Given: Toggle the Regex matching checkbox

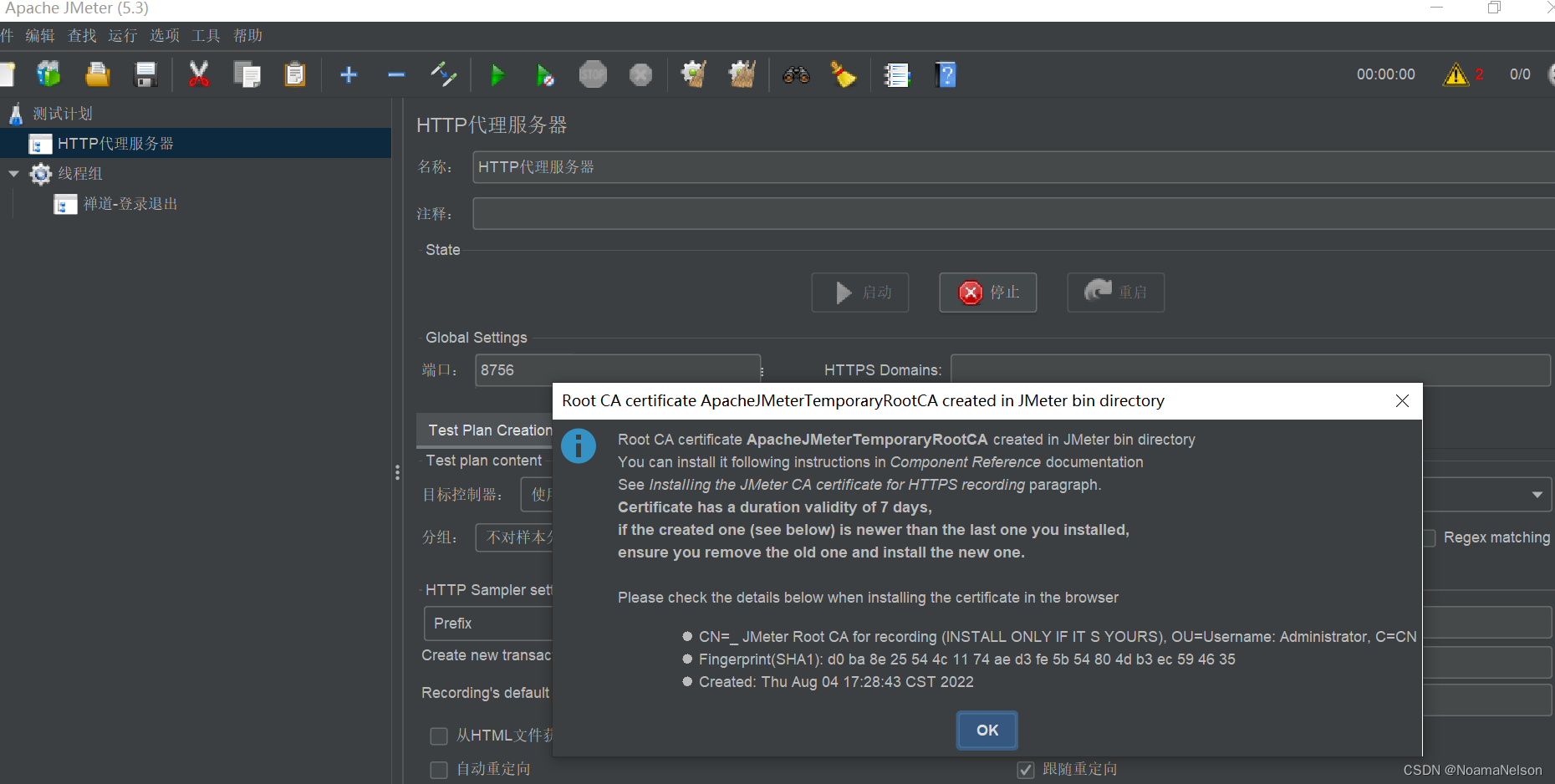Looking at the screenshot, I should [x=1428, y=537].
